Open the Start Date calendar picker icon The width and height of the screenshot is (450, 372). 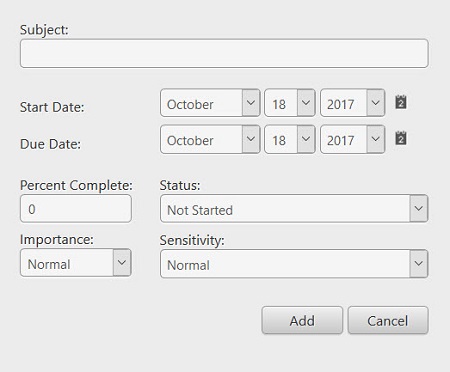(x=401, y=102)
